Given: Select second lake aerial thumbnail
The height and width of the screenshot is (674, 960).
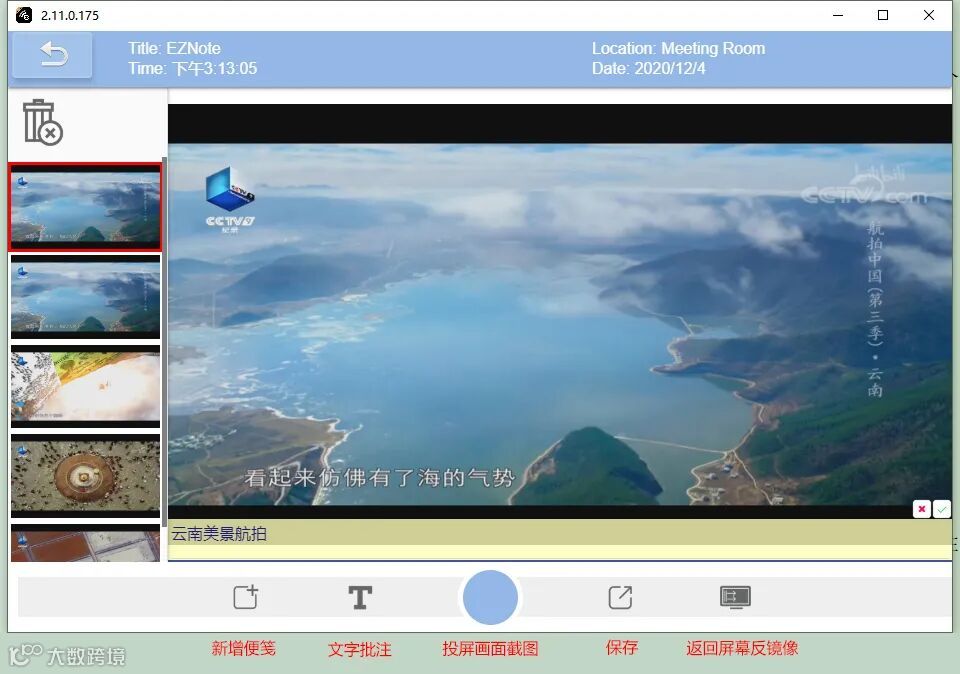Looking at the screenshot, I should click(85, 297).
